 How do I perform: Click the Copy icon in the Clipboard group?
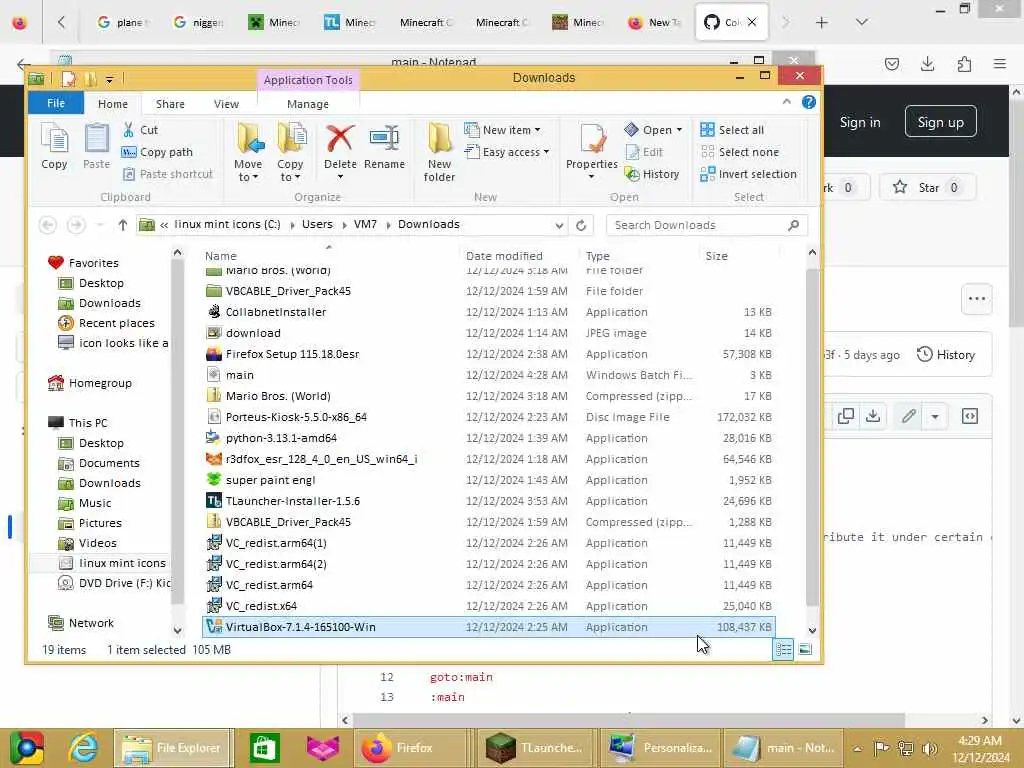[x=54, y=138]
